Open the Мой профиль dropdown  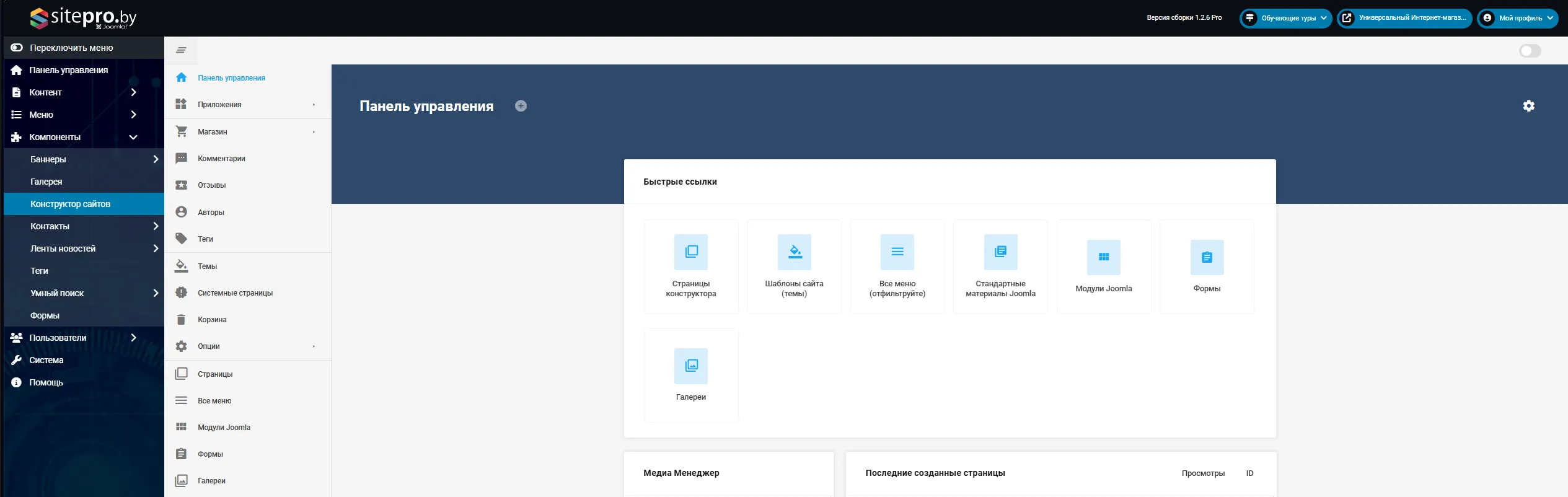tap(1517, 18)
